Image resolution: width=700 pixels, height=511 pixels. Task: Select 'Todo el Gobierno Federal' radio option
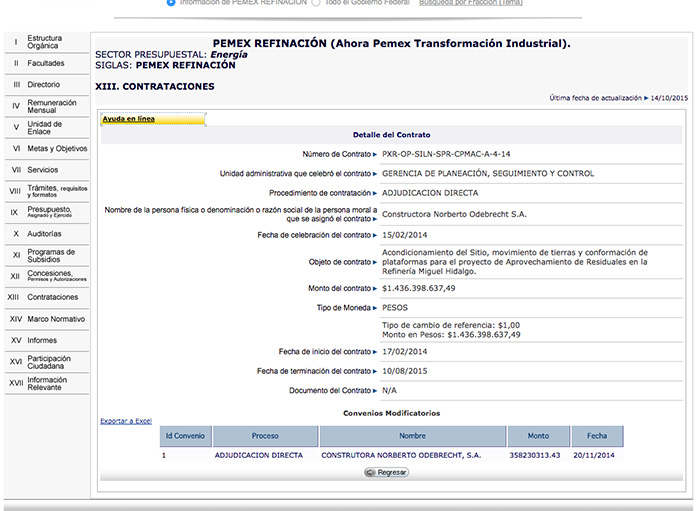(x=317, y=3)
